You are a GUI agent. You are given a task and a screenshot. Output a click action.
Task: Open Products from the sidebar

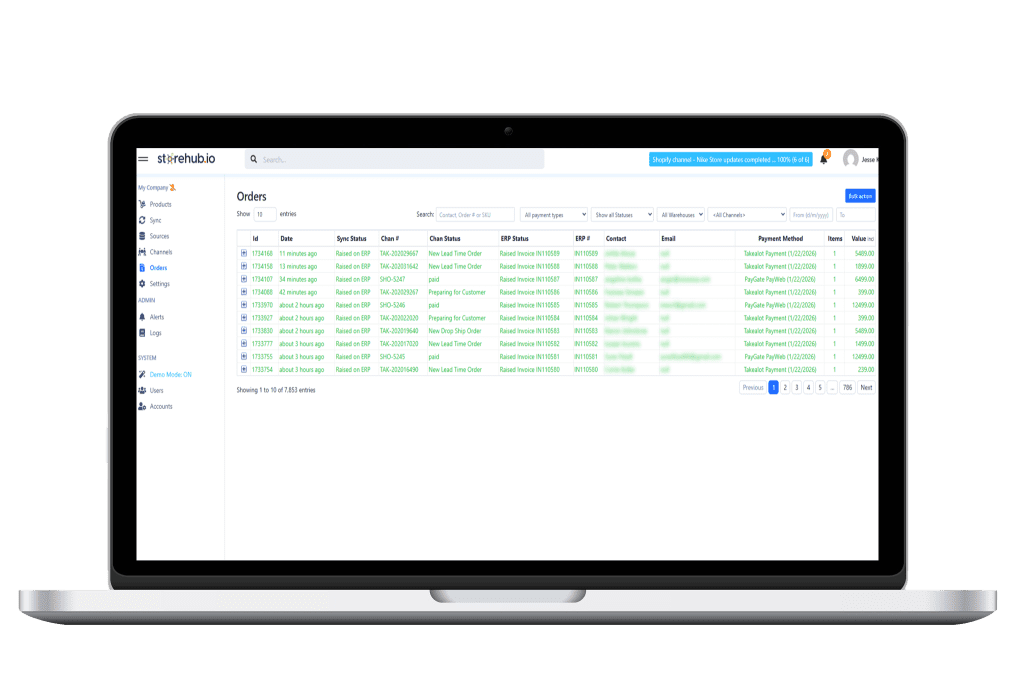click(x=160, y=204)
